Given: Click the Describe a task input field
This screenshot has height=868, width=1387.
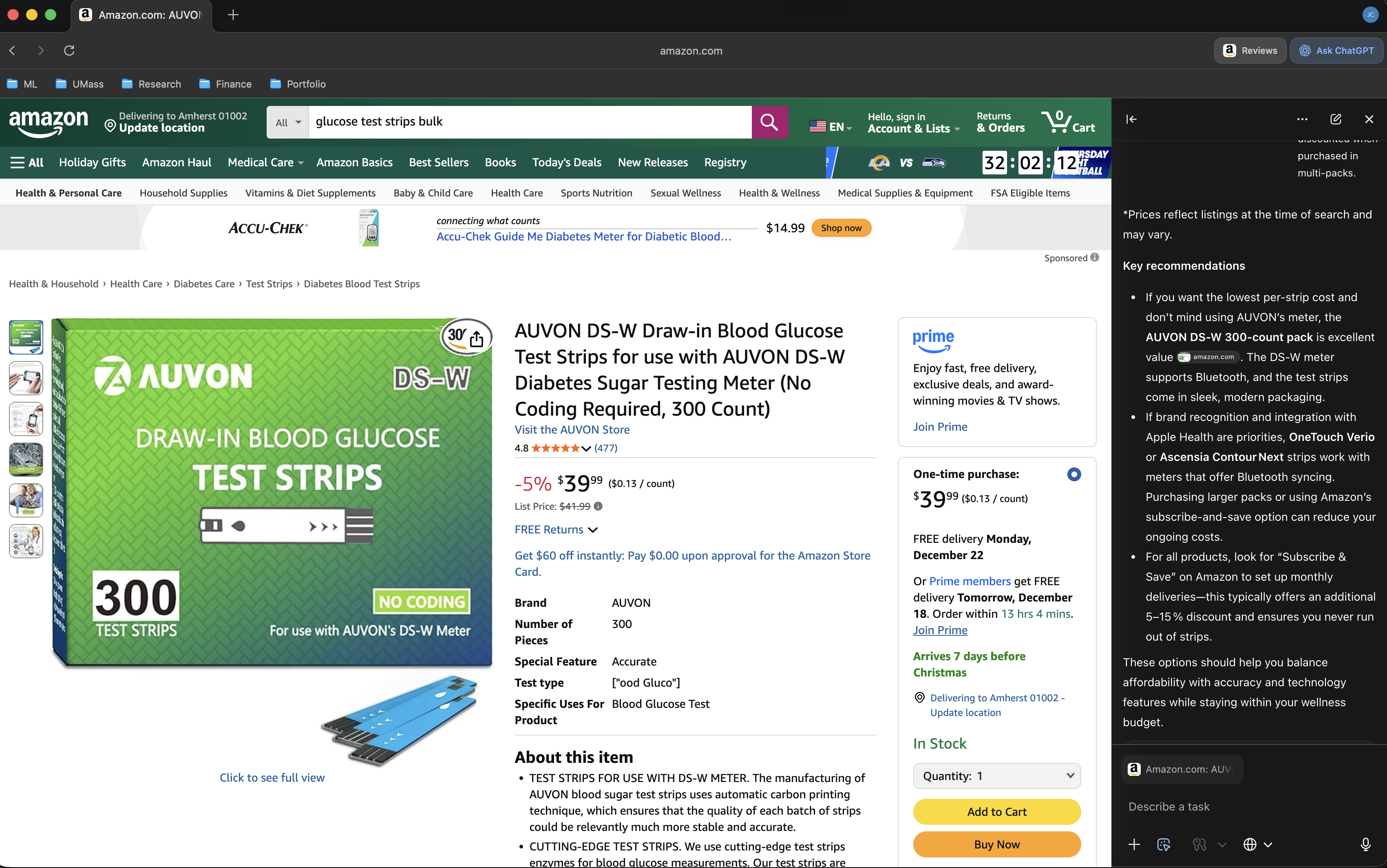Looking at the screenshot, I should [1206, 806].
